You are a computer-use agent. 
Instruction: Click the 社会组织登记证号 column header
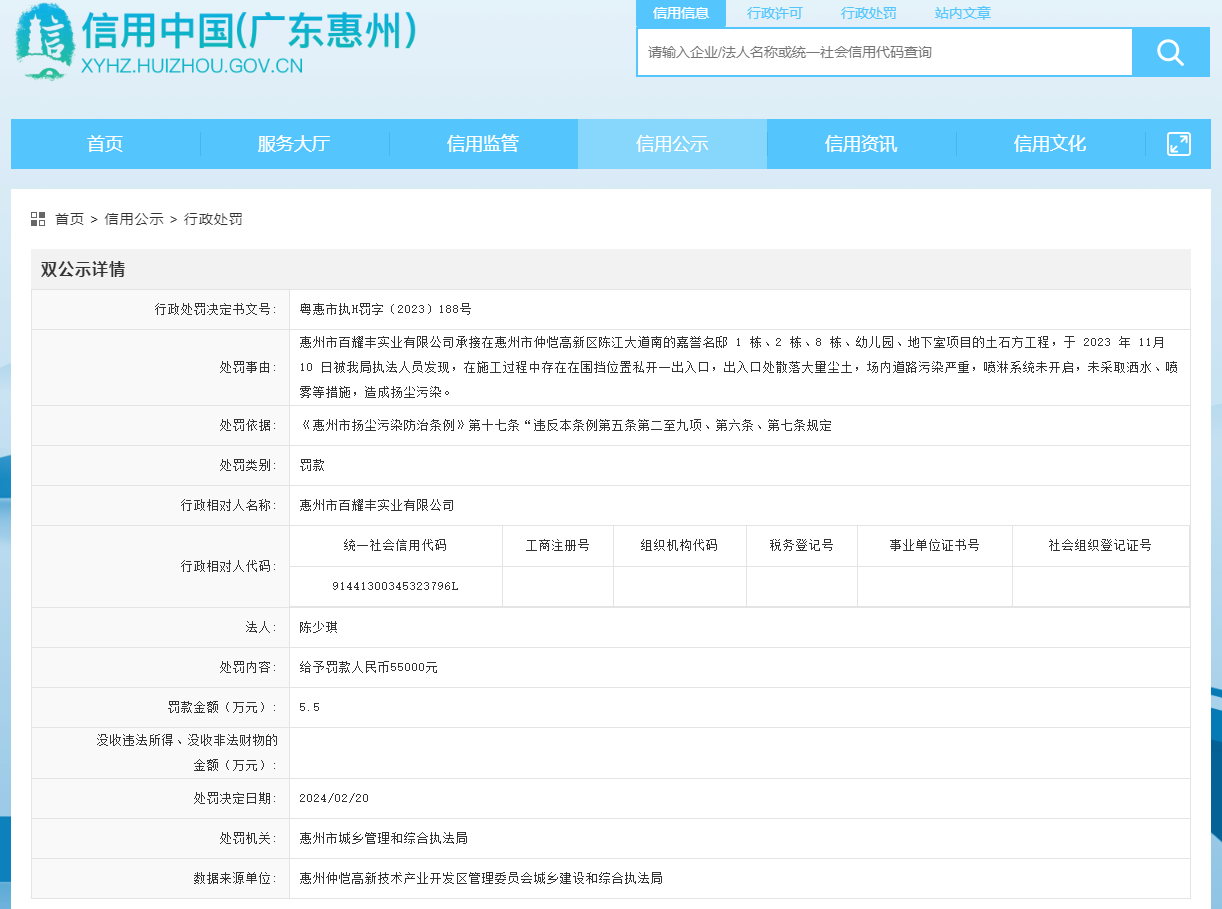[x=1100, y=546]
